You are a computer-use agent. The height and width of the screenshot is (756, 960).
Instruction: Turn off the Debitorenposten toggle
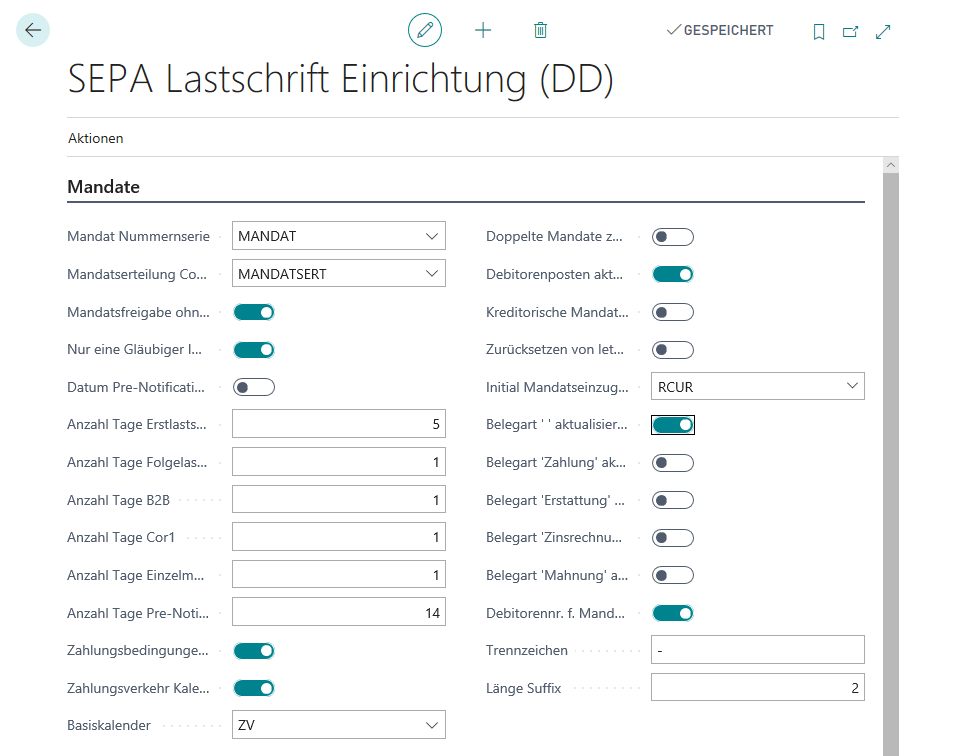672,273
